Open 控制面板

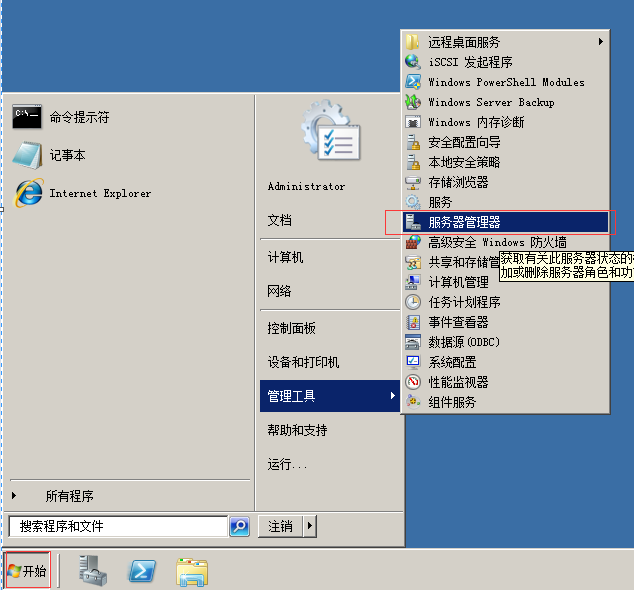[291, 328]
